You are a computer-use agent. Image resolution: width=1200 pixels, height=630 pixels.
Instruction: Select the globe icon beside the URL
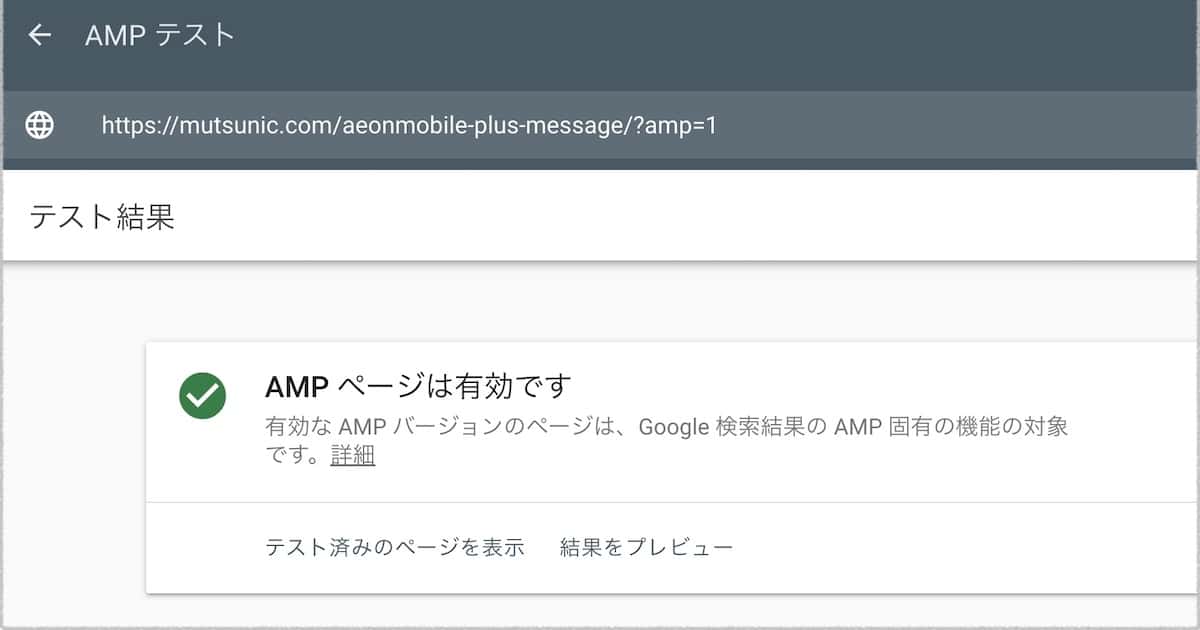tap(38, 126)
